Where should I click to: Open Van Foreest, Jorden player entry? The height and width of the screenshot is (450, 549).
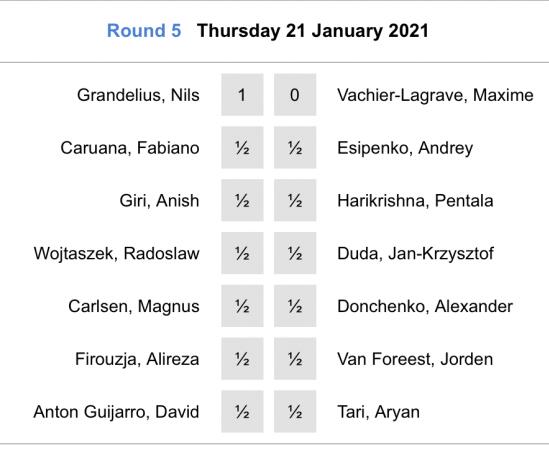pyautogui.click(x=415, y=359)
